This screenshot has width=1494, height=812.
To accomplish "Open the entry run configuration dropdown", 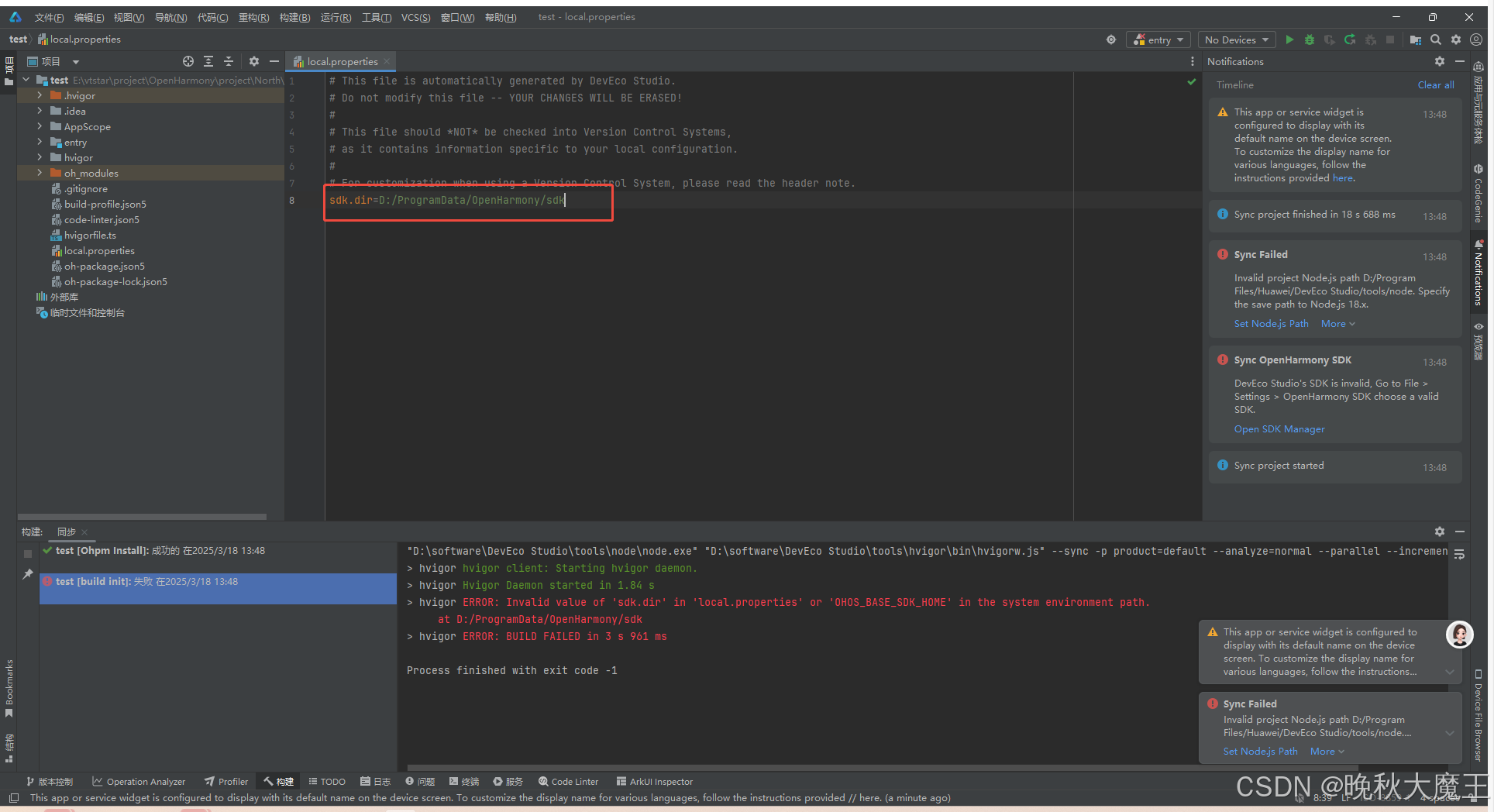I will click(x=1158, y=40).
